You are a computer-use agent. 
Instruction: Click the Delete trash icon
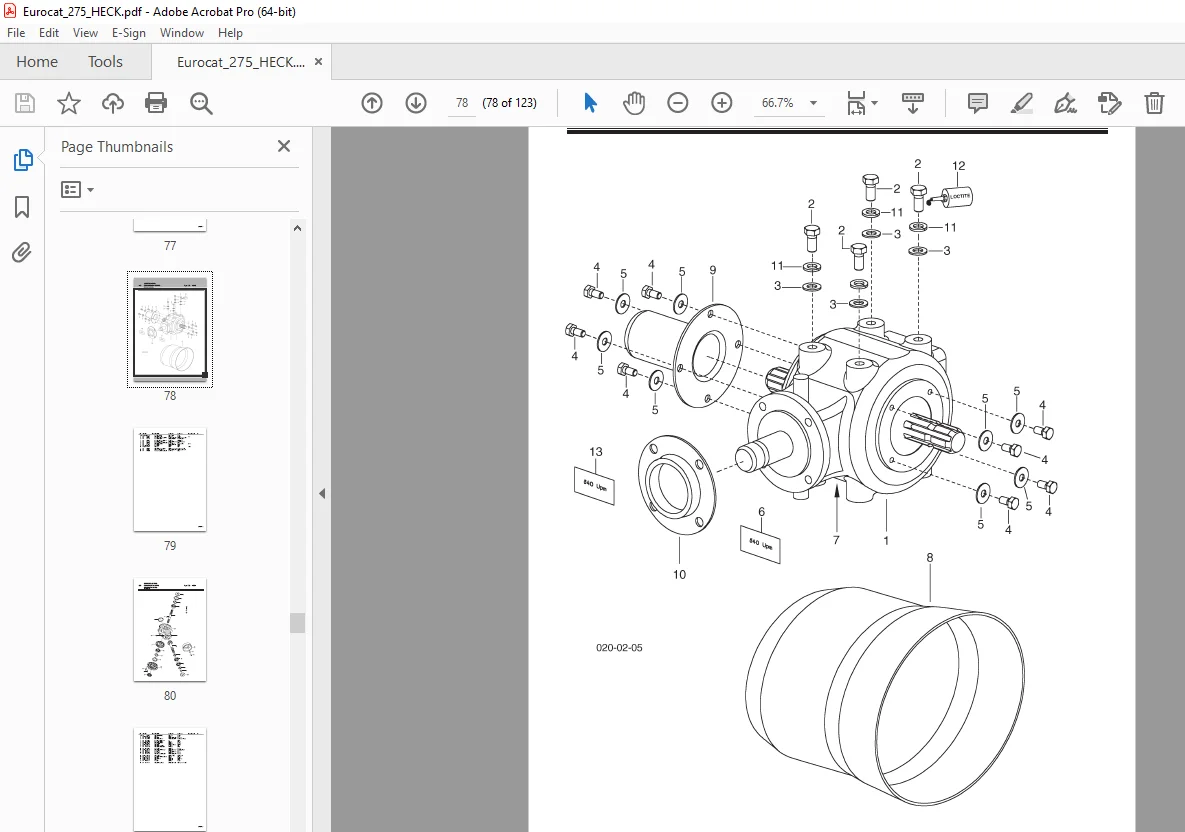point(1154,103)
